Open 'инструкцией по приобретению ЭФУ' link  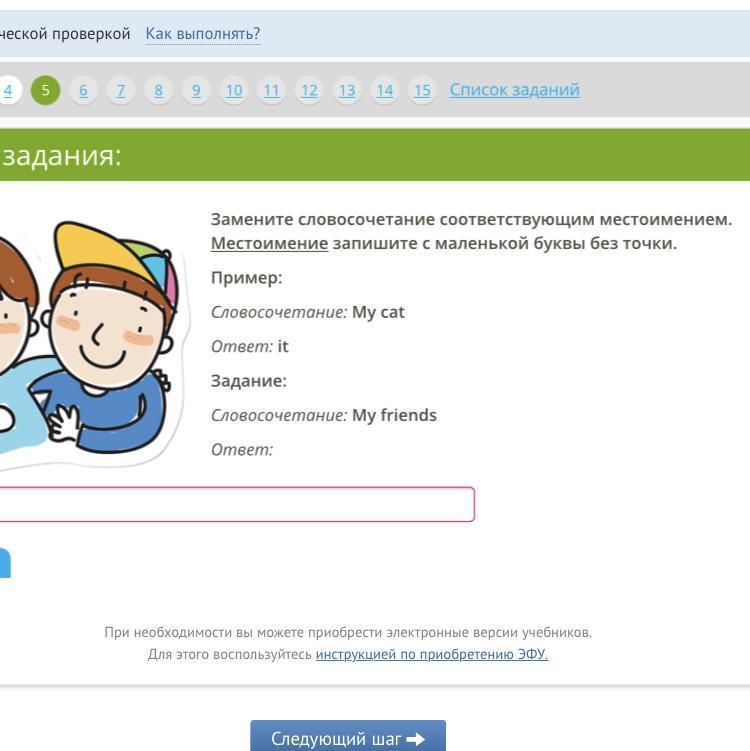(x=432, y=655)
